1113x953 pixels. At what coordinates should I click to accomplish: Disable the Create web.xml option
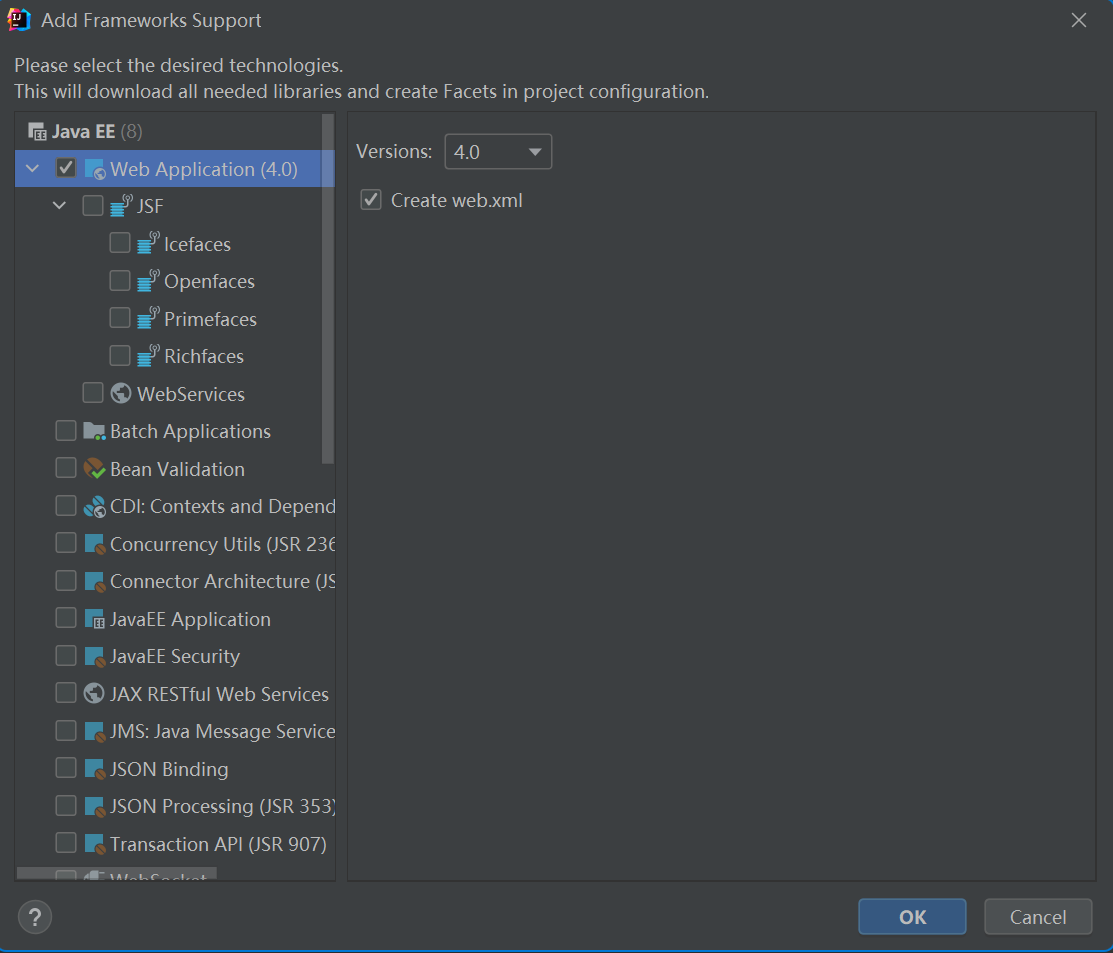click(370, 200)
